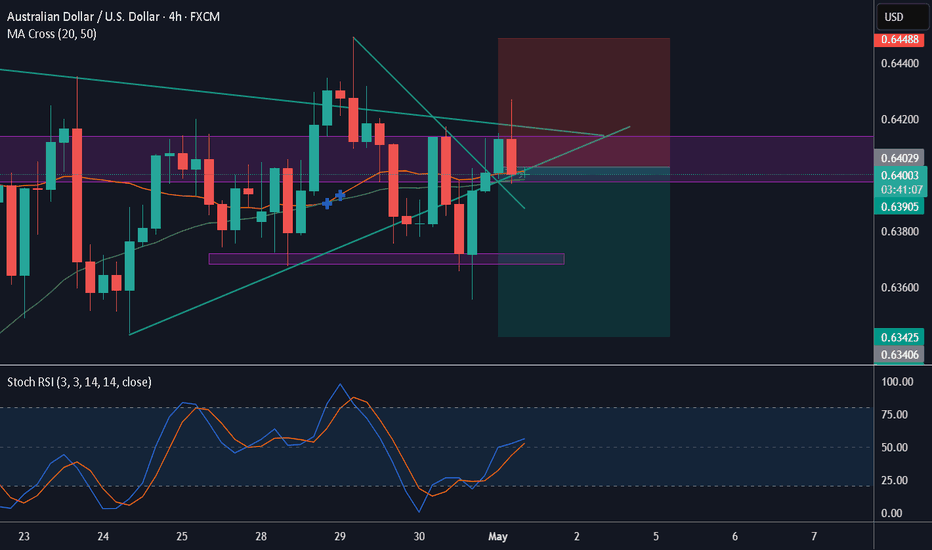The image size is (932, 550).
Task: Click the date label 5 on time axis
Action: point(656,536)
